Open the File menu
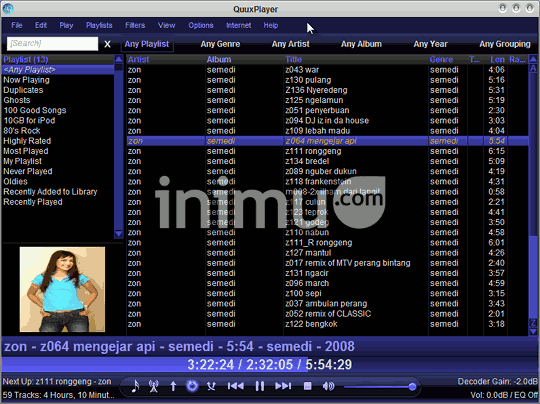The height and width of the screenshot is (404, 540). 17,25
